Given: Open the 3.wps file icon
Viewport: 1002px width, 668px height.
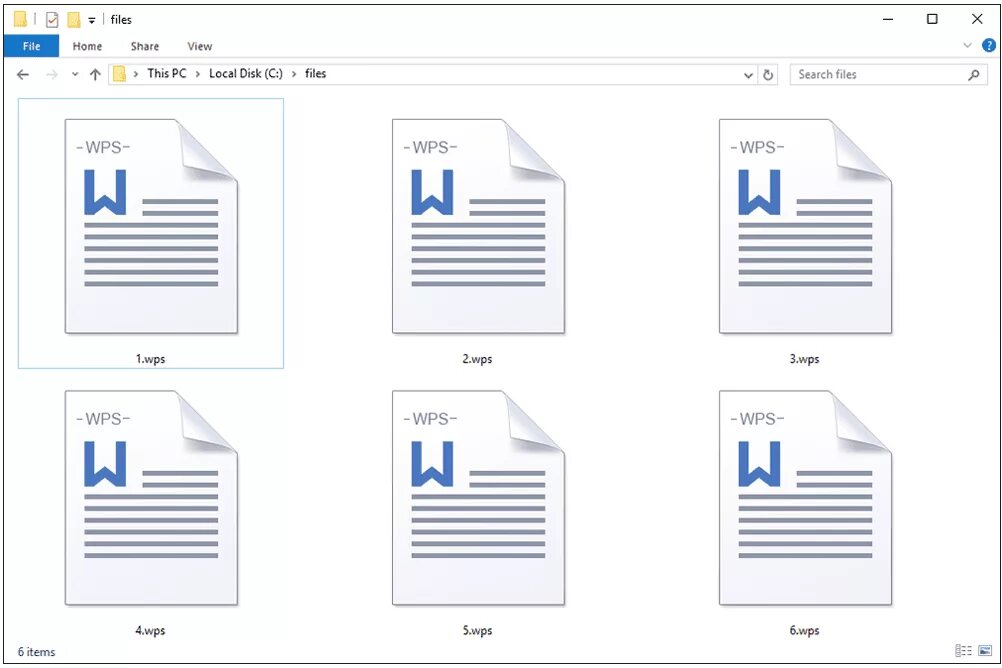Looking at the screenshot, I should (805, 226).
